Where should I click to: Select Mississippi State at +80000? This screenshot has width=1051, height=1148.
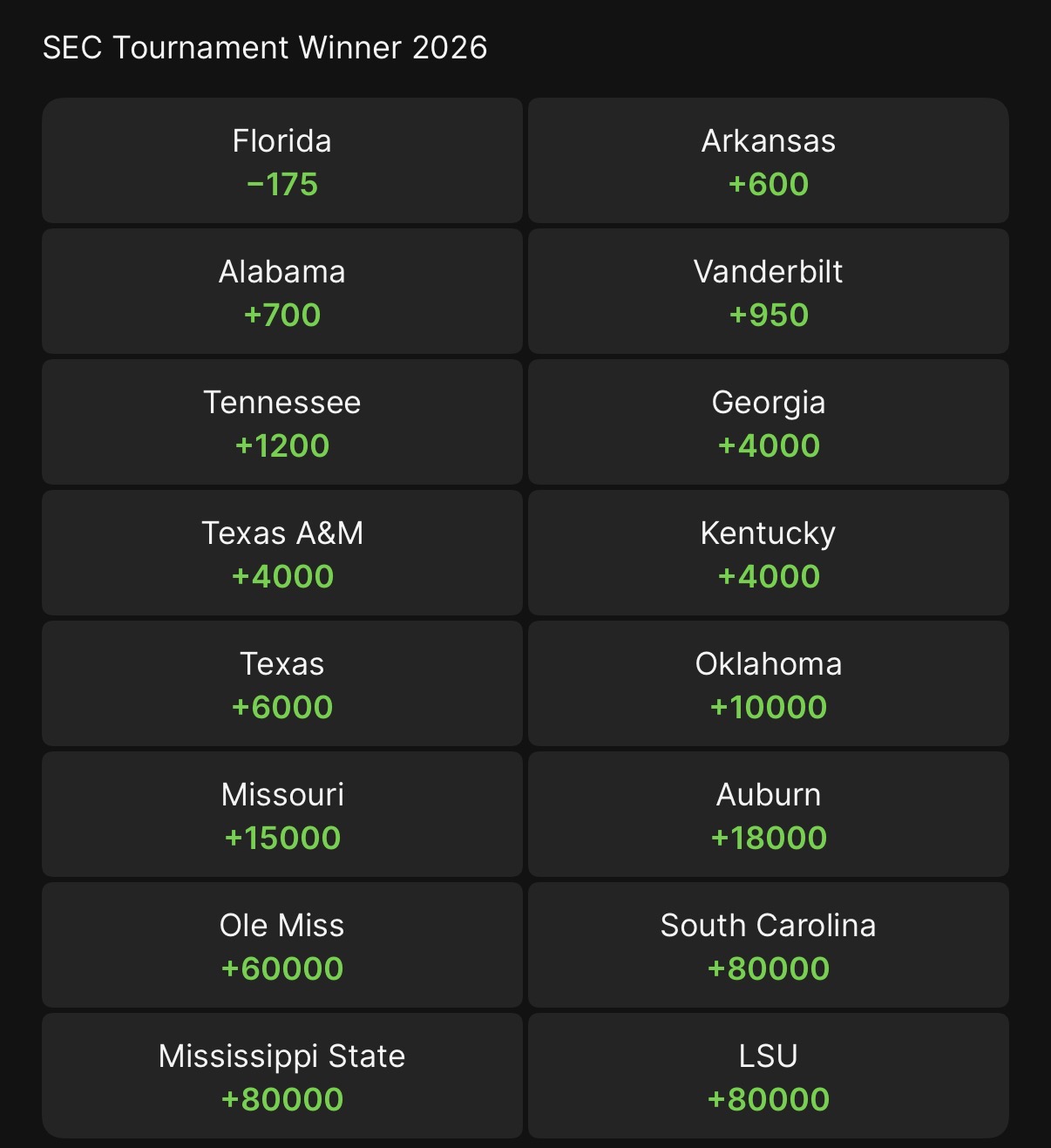281,1077
